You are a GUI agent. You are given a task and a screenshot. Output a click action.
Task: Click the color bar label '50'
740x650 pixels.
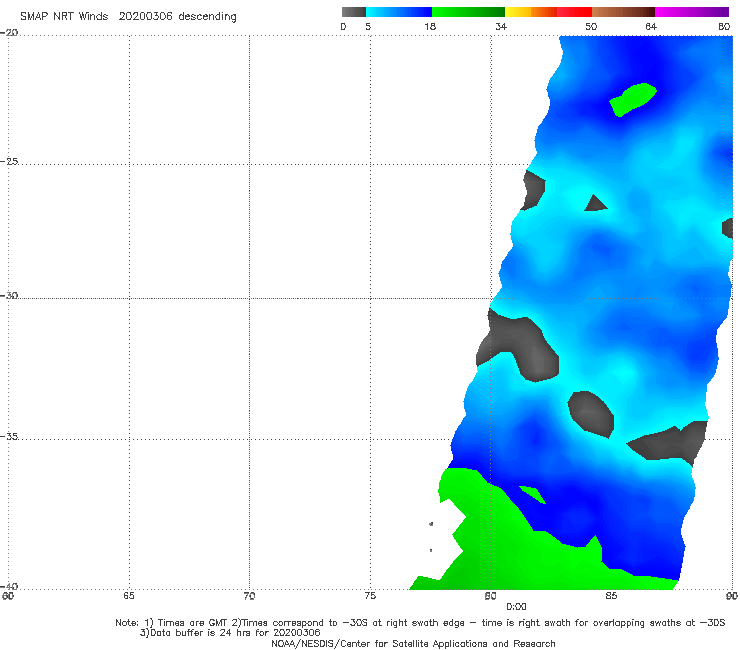[x=591, y=27]
